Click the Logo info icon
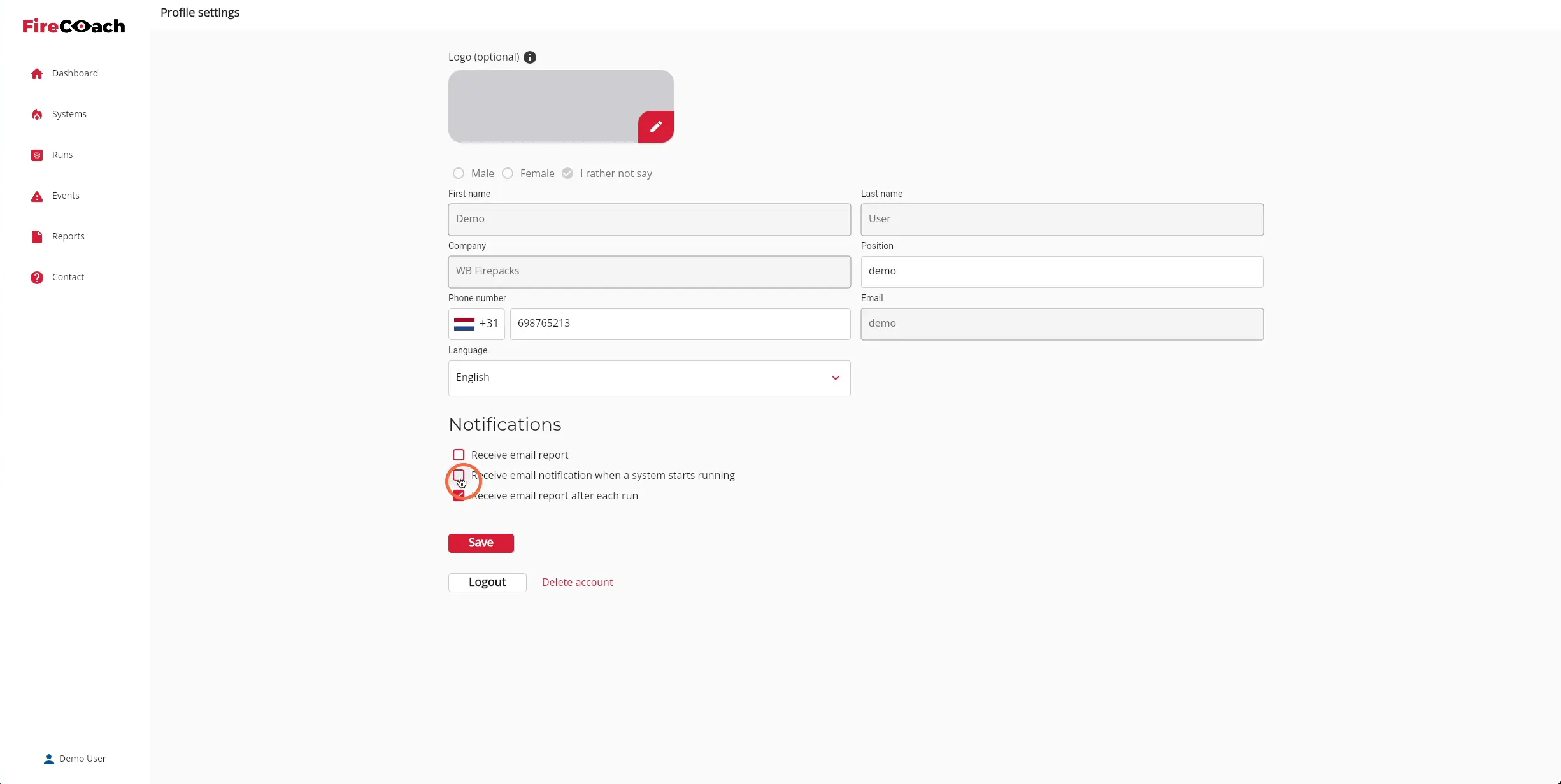 [530, 57]
